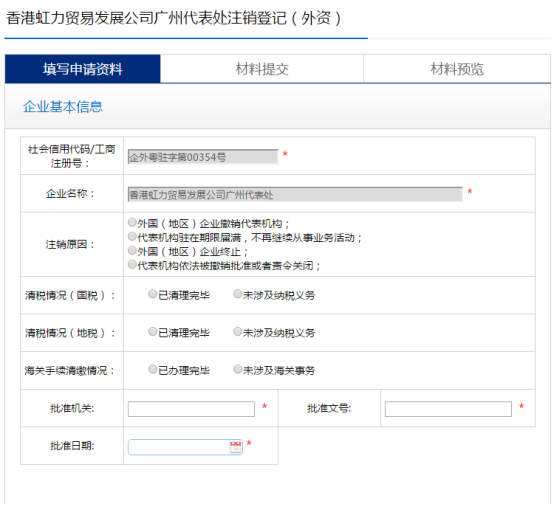Go to 材料预览 tab

[x=457, y=69]
